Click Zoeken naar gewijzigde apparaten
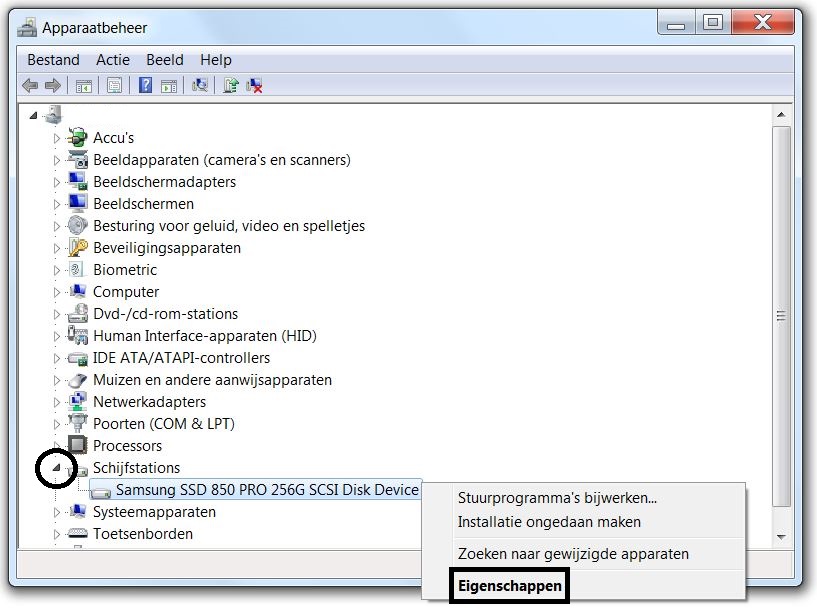817x609 pixels. tap(573, 554)
